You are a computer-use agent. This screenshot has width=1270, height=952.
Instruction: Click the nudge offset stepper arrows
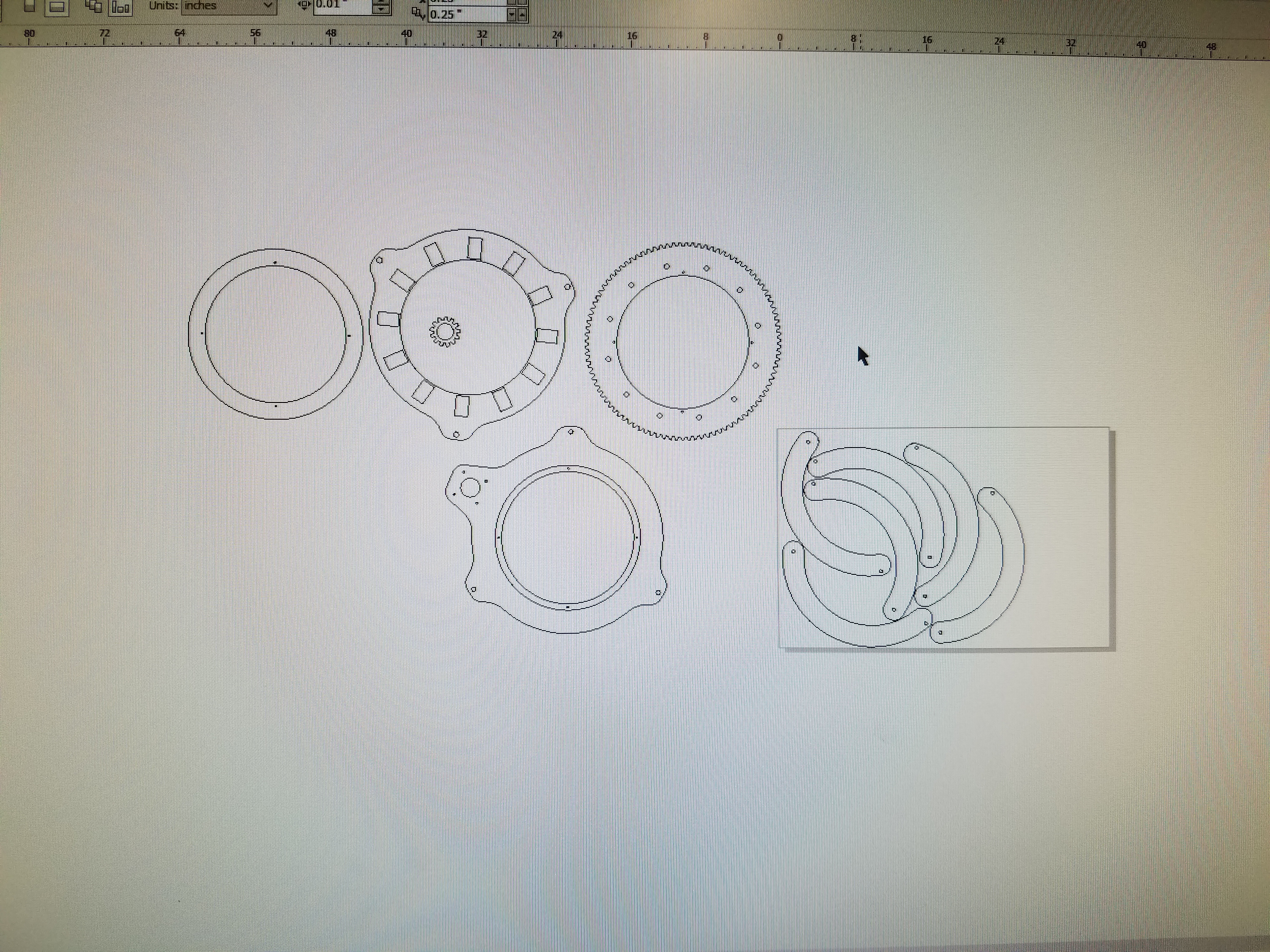pyautogui.click(x=381, y=7)
